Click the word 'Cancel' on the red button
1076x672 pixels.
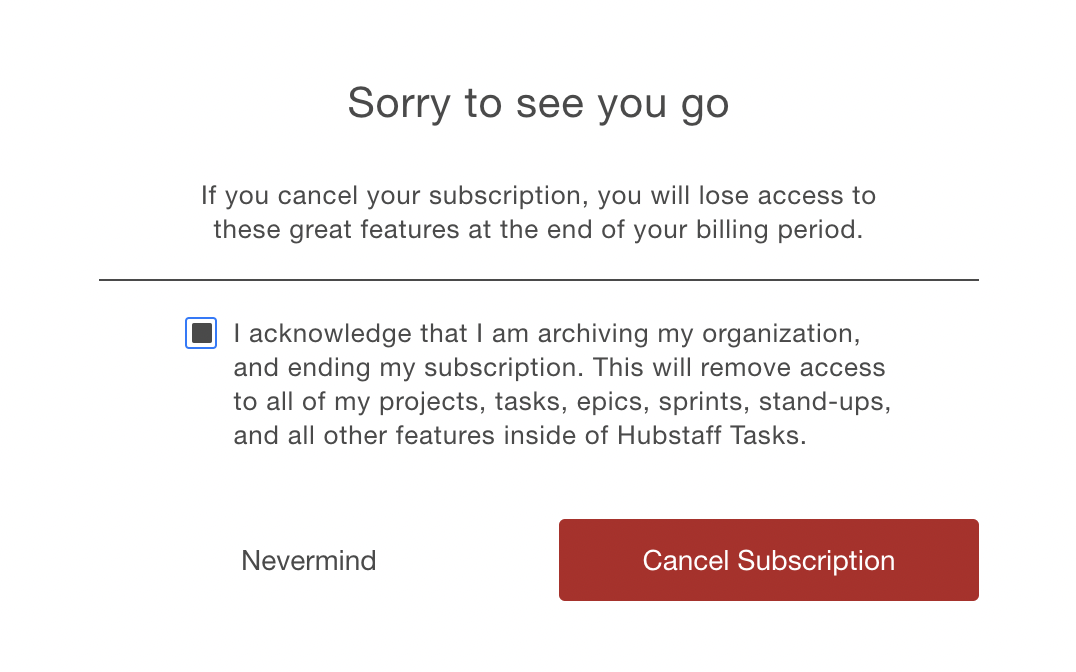click(x=686, y=561)
